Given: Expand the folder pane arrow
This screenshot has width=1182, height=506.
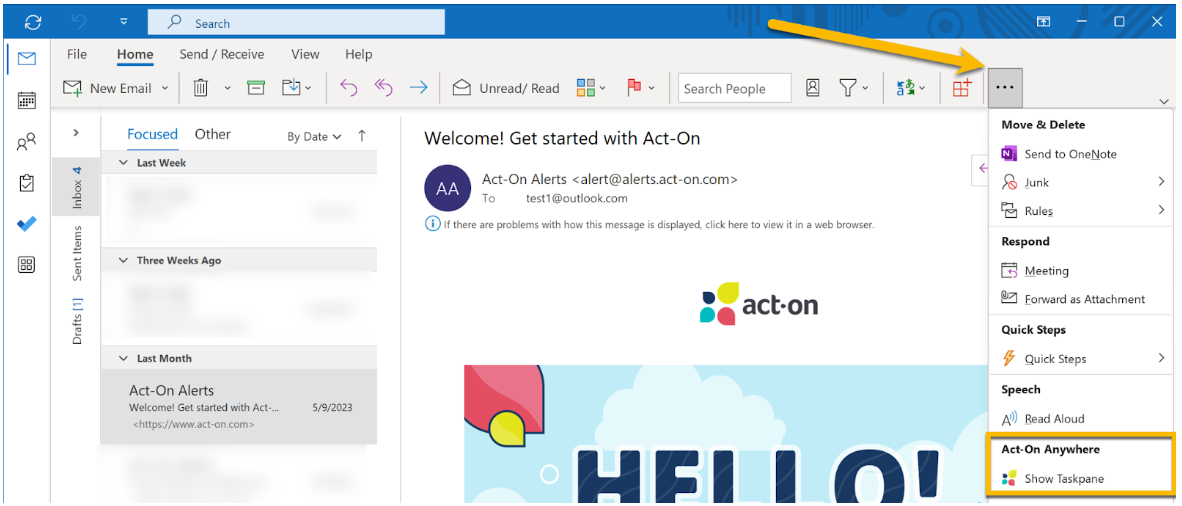Looking at the screenshot, I should click(x=75, y=133).
